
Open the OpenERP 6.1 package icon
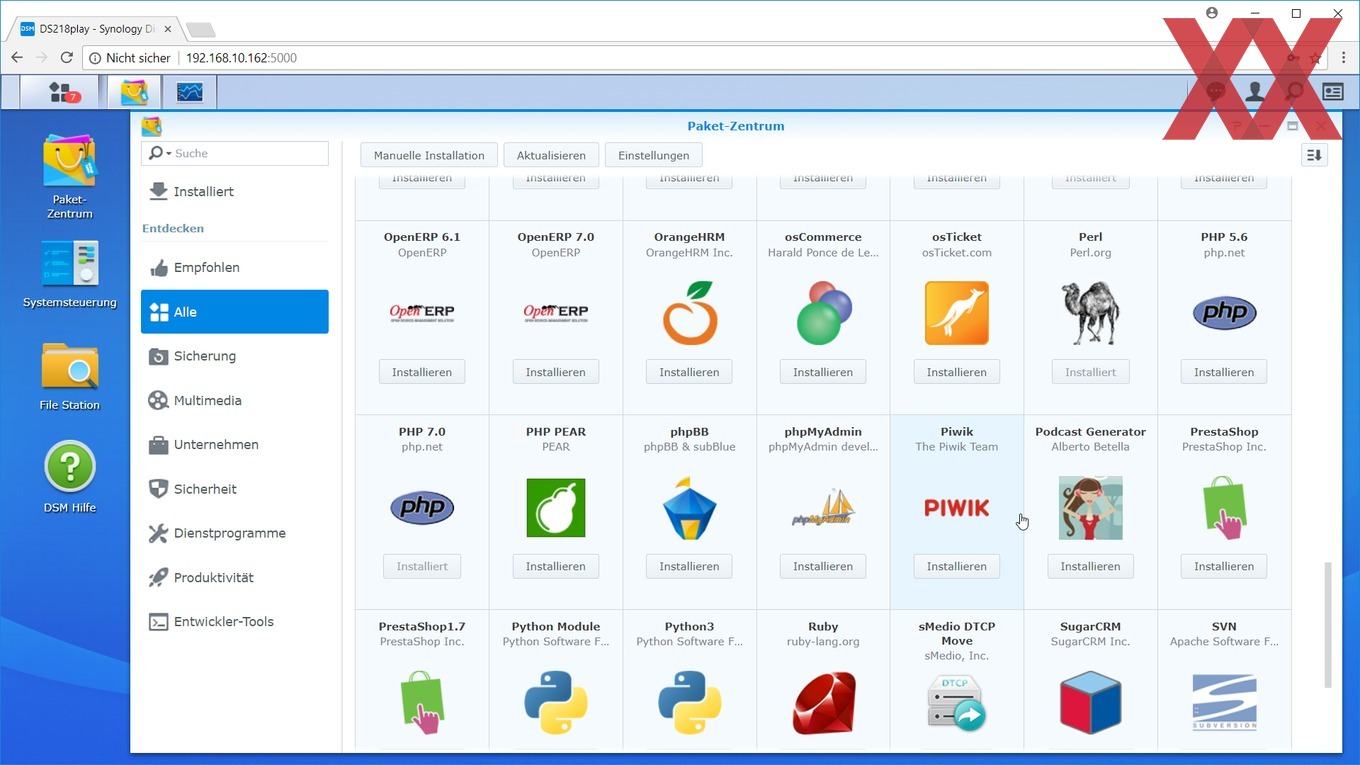pyautogui.click(x=422, y=313)
